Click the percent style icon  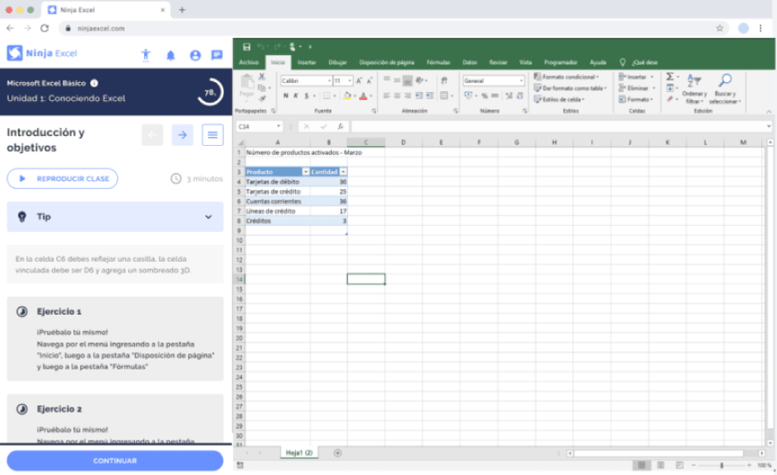[484, 96]
